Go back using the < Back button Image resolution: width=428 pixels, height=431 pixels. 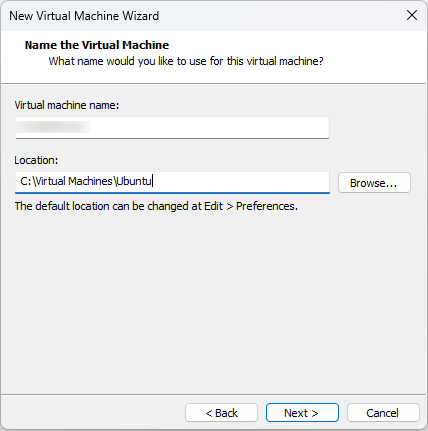(x=221, y=413)
